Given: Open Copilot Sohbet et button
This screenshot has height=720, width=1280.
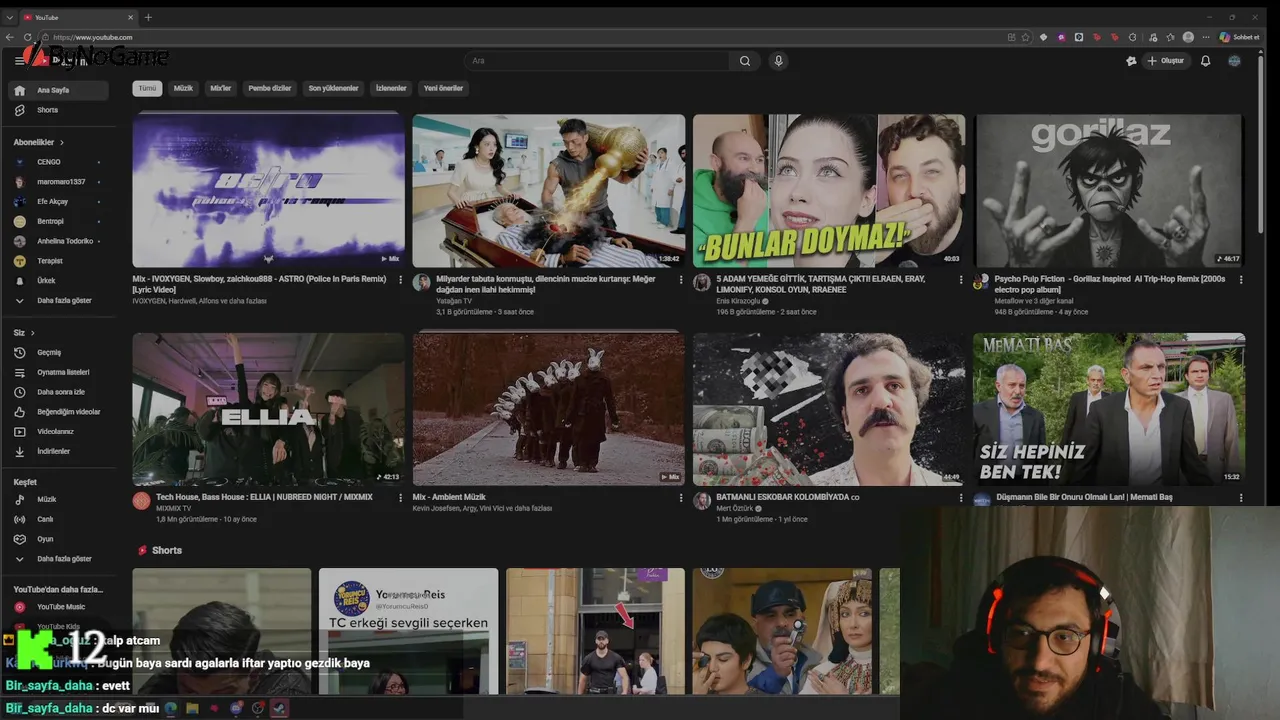Looking at the screenshot, I should coord(1239,37).
